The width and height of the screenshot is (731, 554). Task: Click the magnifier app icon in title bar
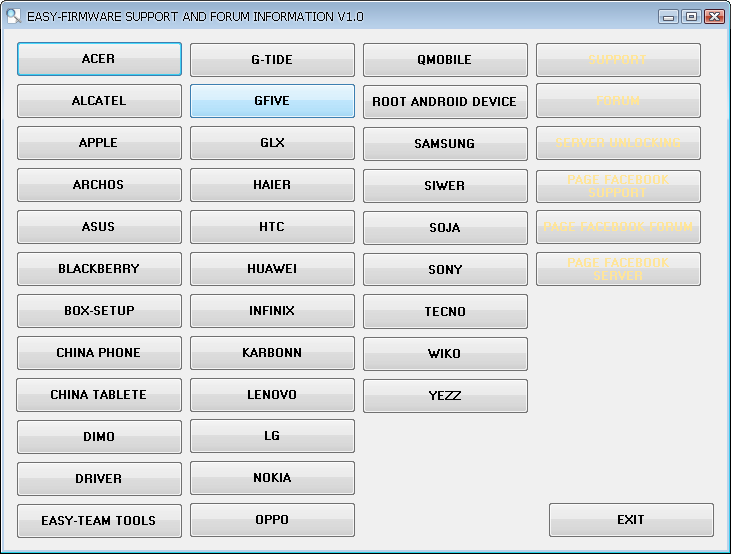tap(14, 16)
